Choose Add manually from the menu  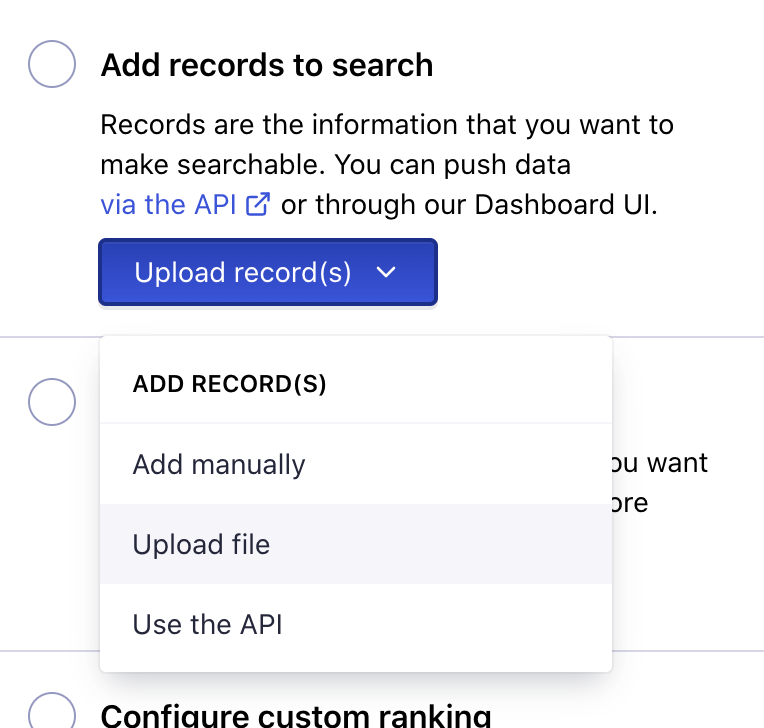click(x=219, y=464)
